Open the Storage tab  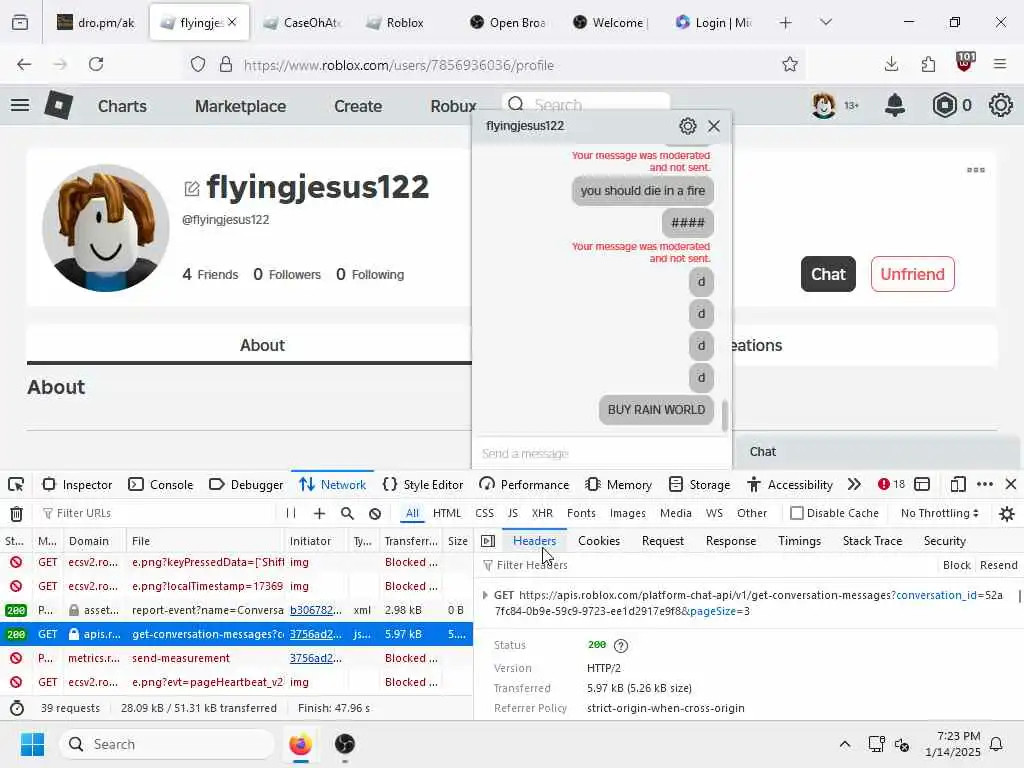click(x=699, y=485)
